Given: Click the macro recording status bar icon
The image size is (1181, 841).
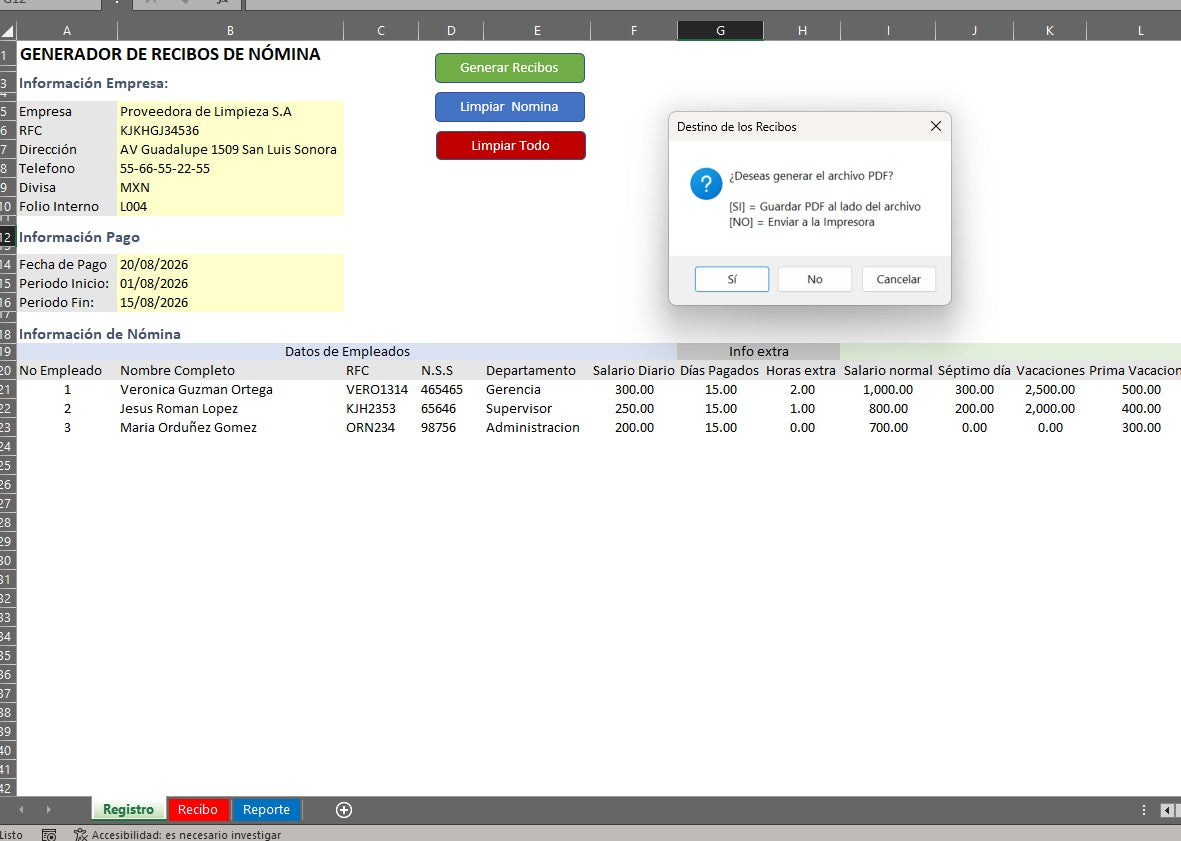Looking at the screenshot, I should [x=49, y=834].
